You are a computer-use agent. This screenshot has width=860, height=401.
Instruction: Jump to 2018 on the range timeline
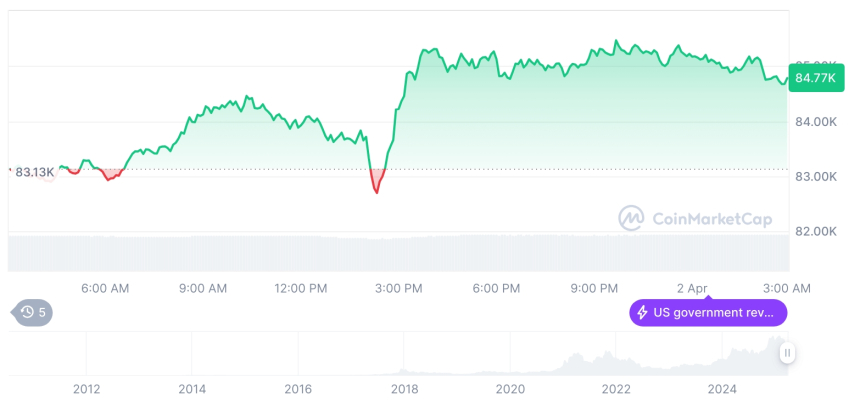pyautogui.click(x=404, y=389)
